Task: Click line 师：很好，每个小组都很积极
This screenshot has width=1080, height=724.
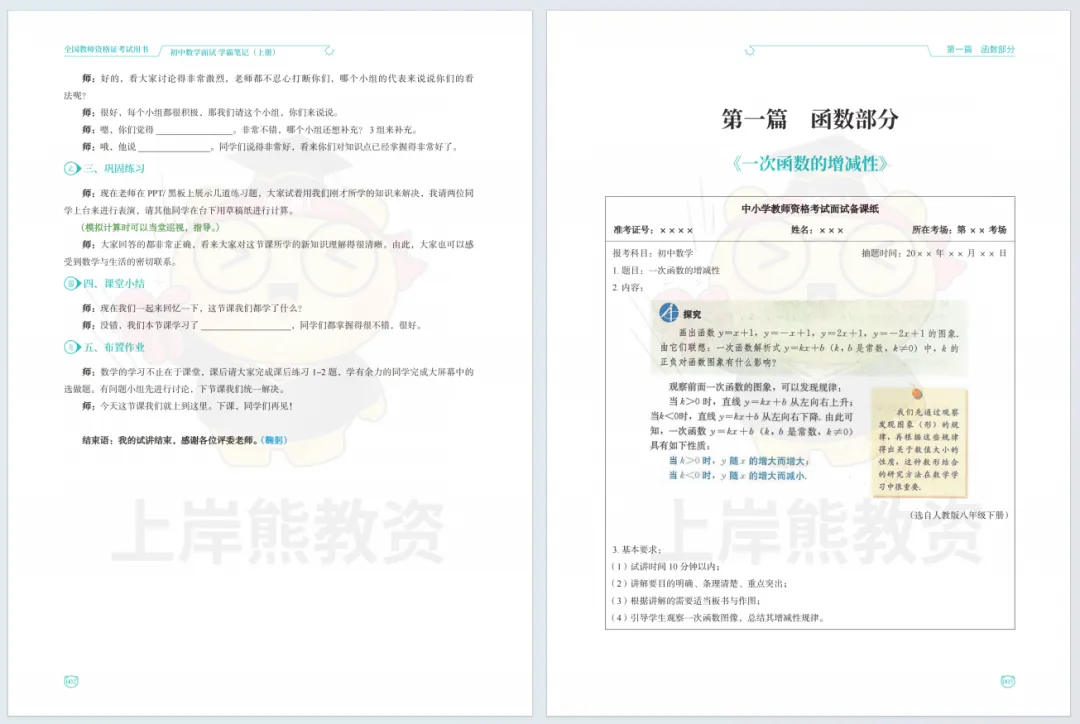Action: [210, 112]
